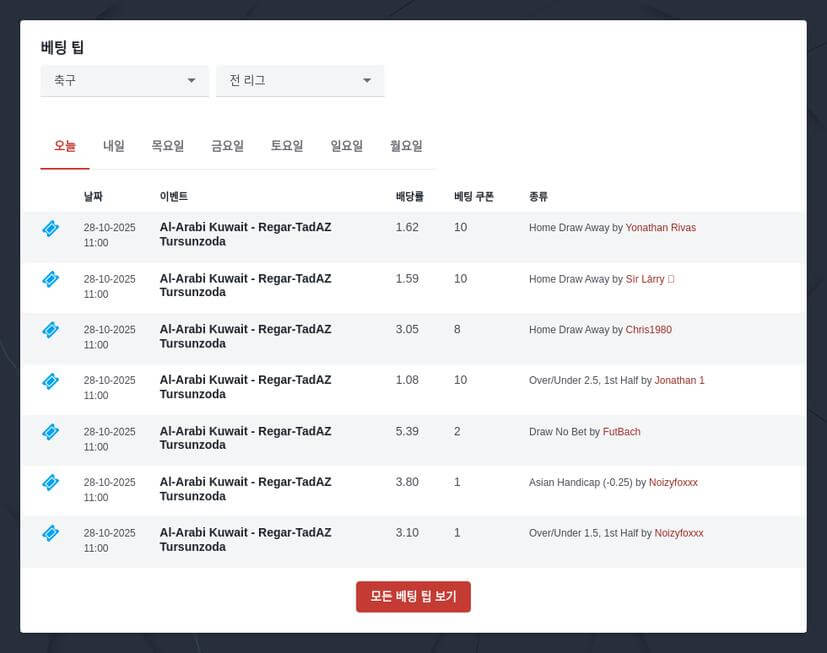
Task: View tips under the 일요일 tab
Action: tap(346, 145)
